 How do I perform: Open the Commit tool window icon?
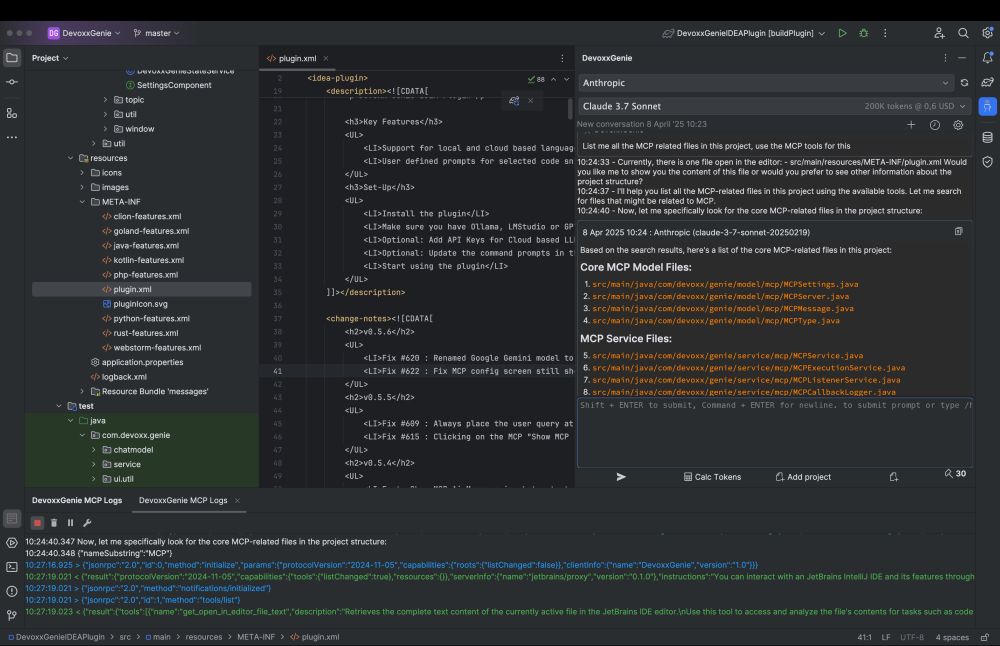point(12,82)
